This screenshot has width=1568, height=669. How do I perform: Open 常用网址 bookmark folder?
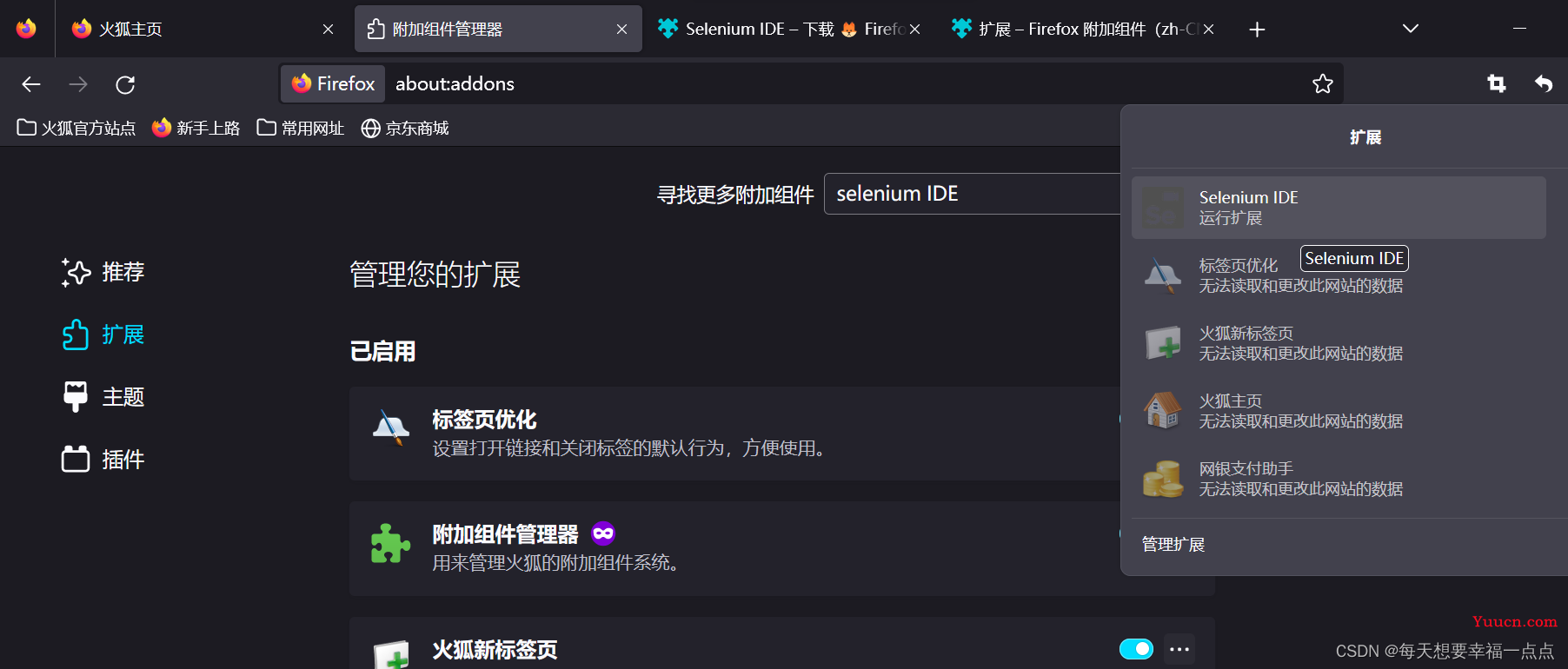[x=301, y=128]
